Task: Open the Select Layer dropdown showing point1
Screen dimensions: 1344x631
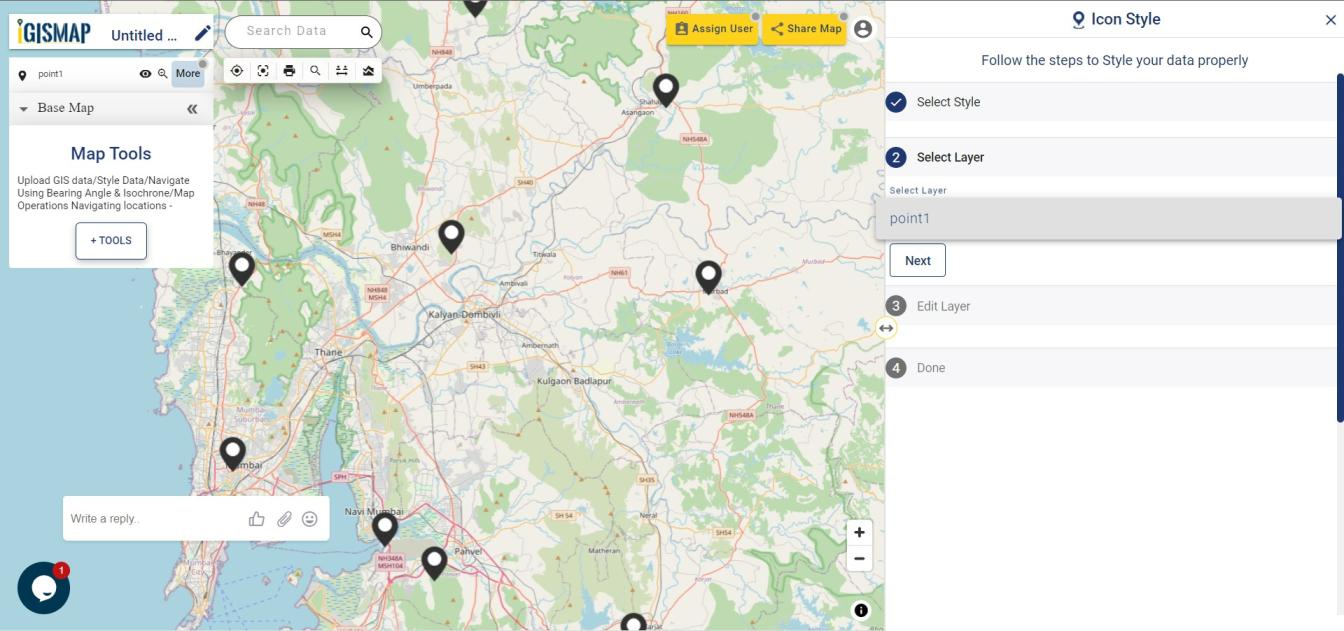Action: click(1108, 219)
